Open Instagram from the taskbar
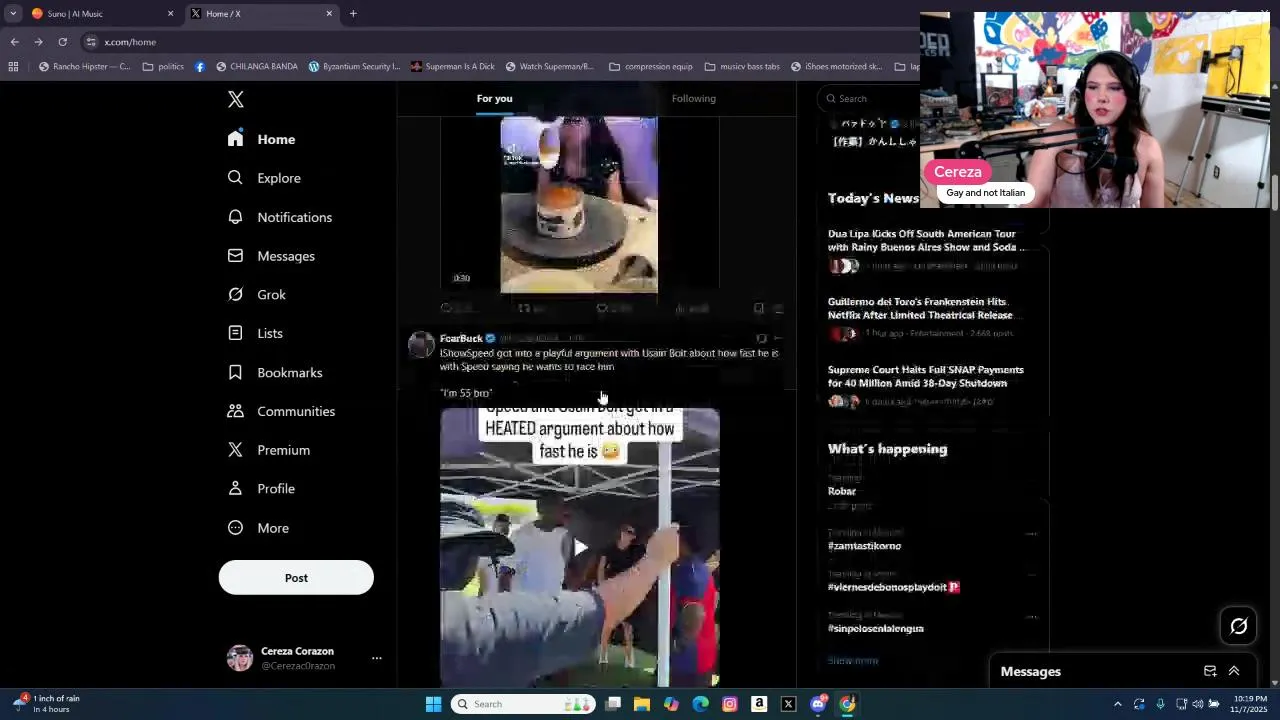1280x720 pixels. pos(730,704)
